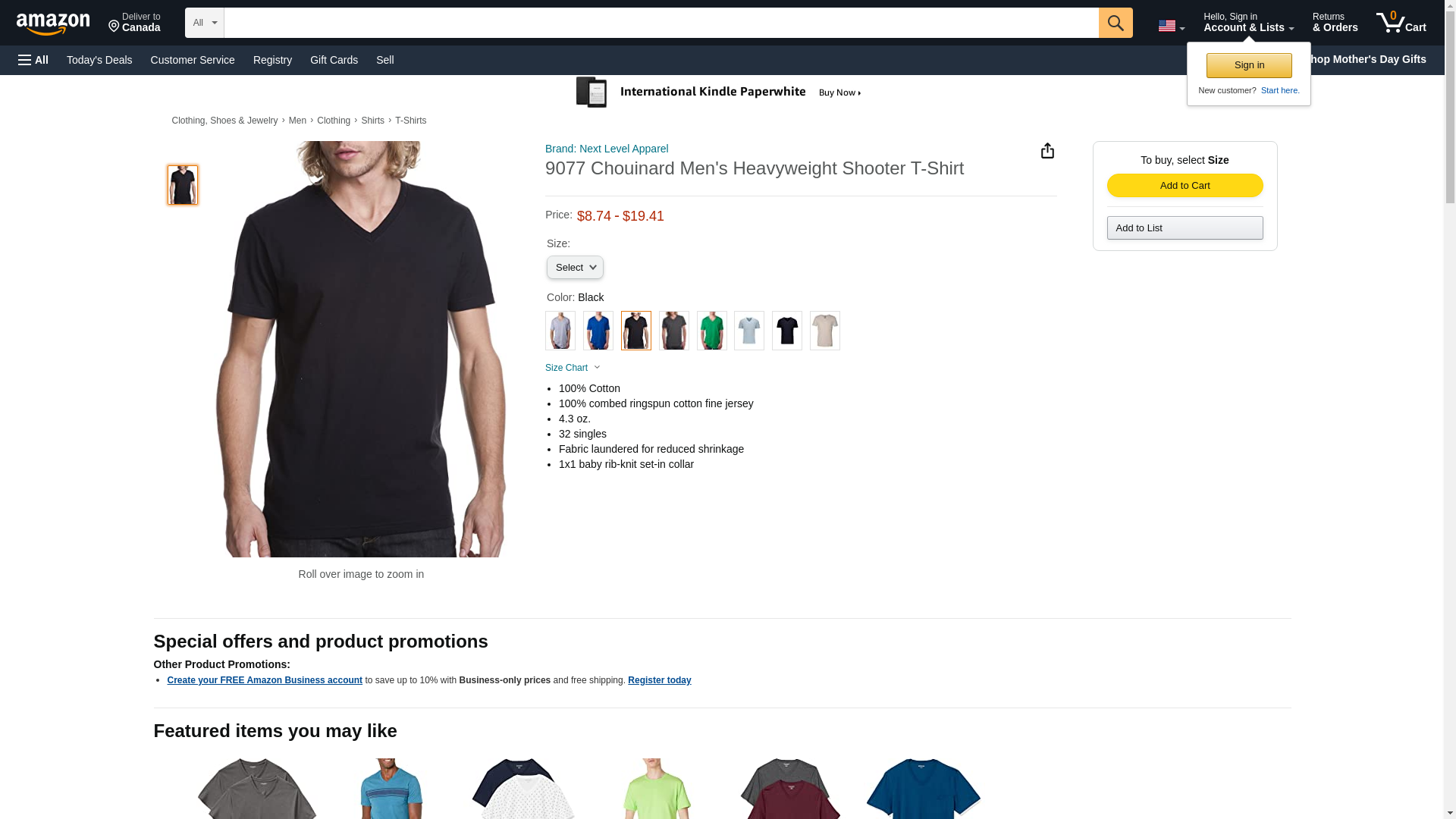Click the Add to Cart button
This screenshot has height=819, width=1456.
1185,186
